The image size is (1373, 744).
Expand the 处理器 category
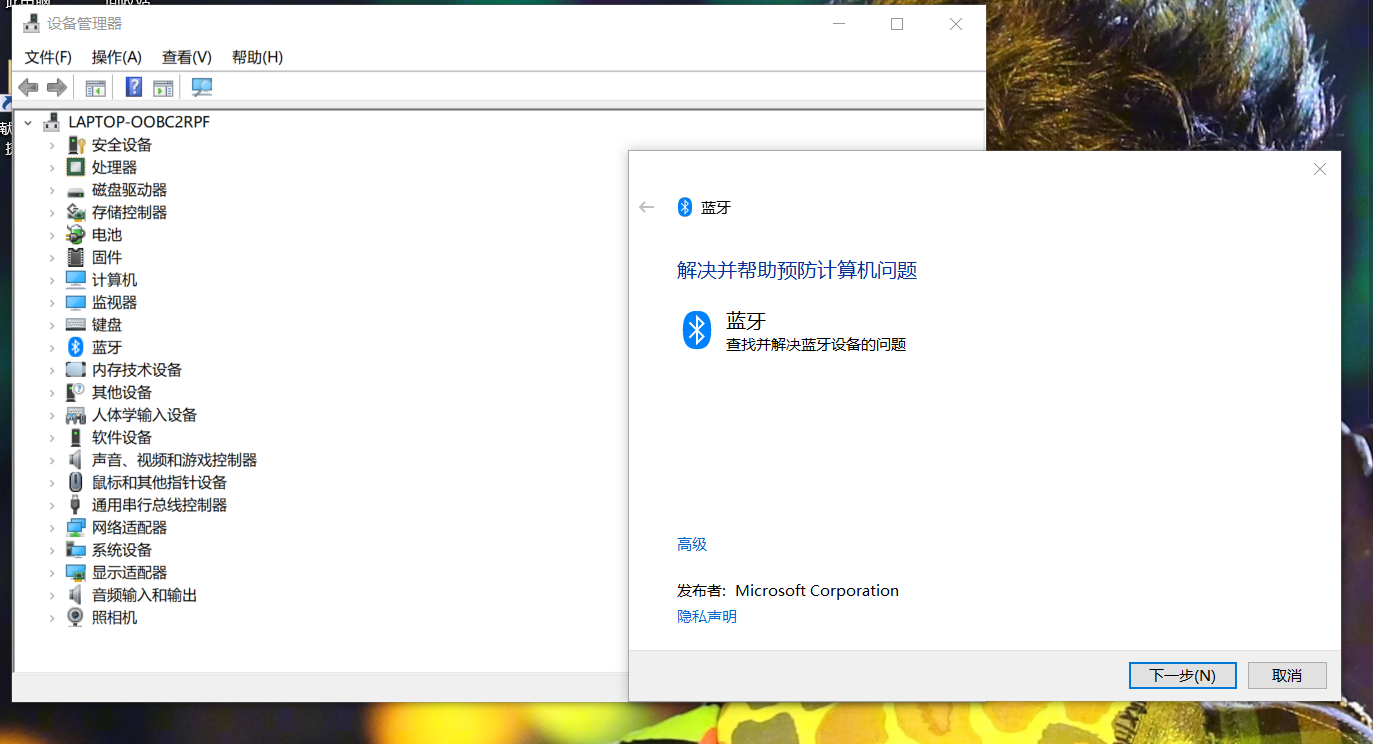click(52, 167)
